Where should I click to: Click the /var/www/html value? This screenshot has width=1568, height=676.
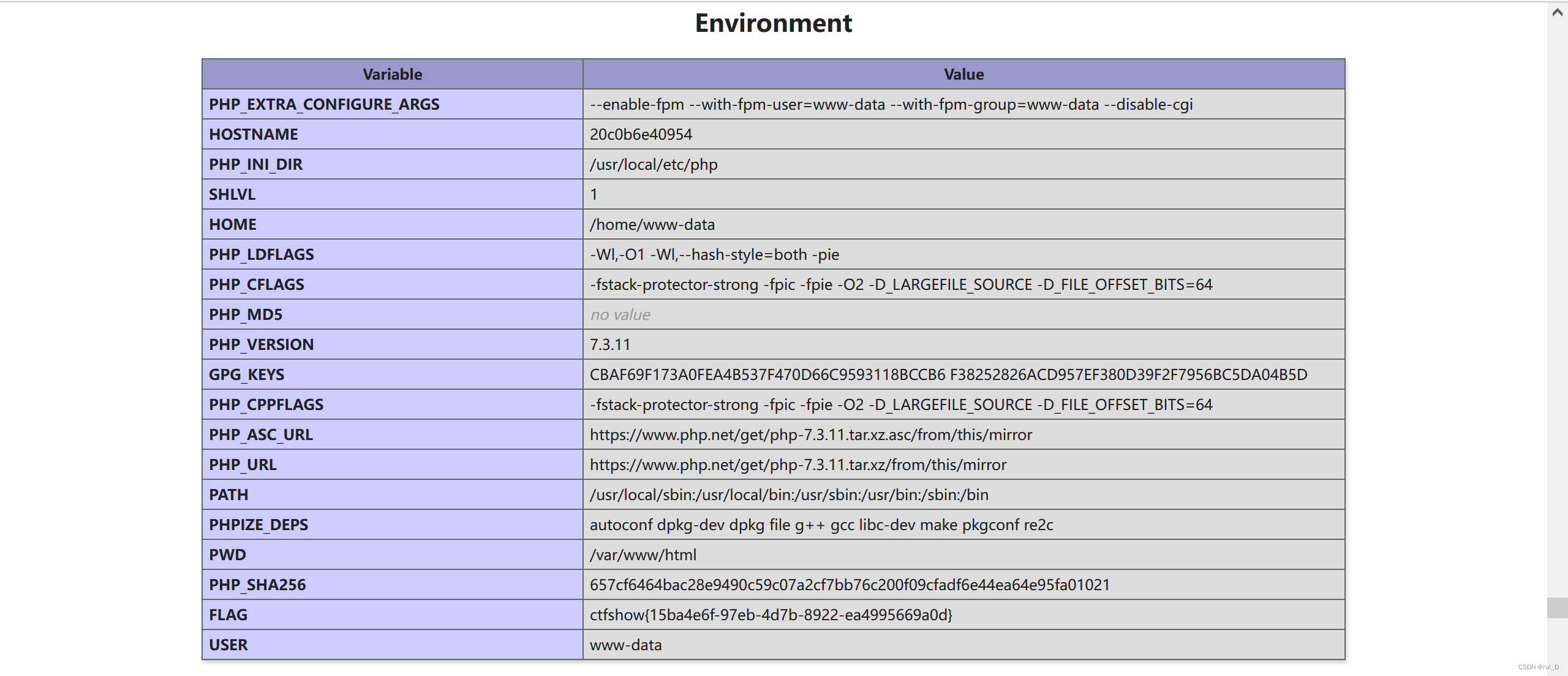(643, 555)
